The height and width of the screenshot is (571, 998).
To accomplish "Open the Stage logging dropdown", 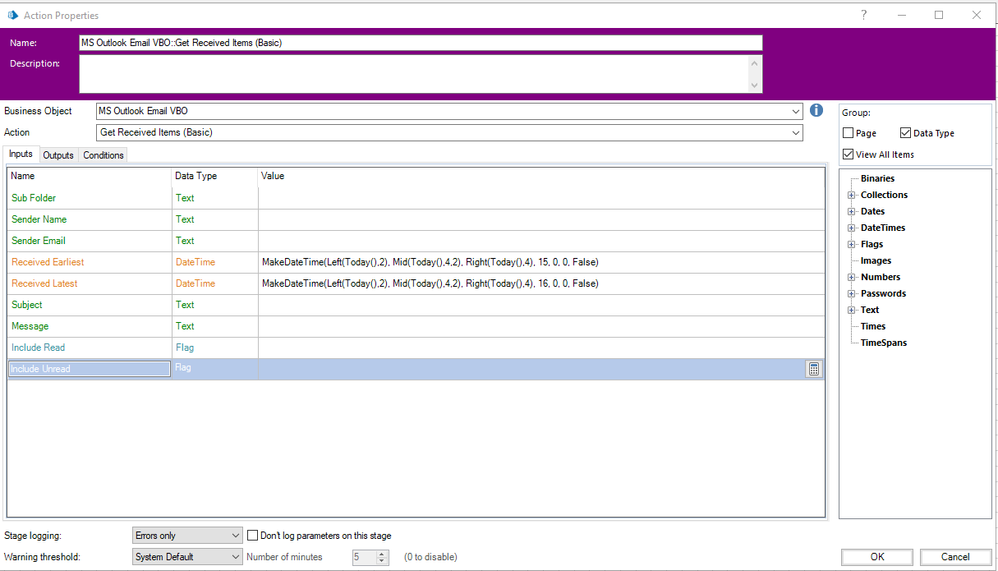I will 187,535.
